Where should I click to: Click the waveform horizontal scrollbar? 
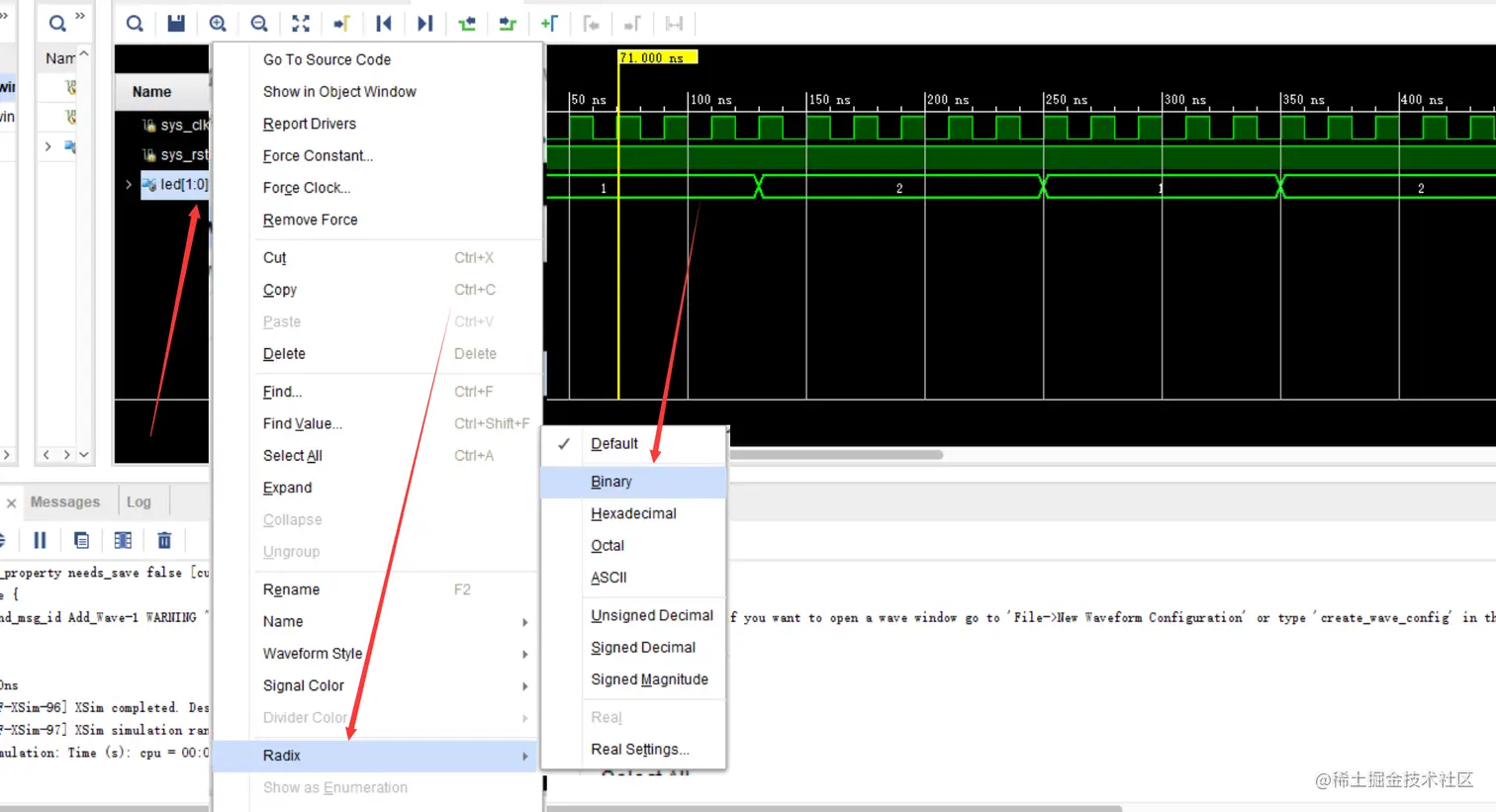click(836, 455)
